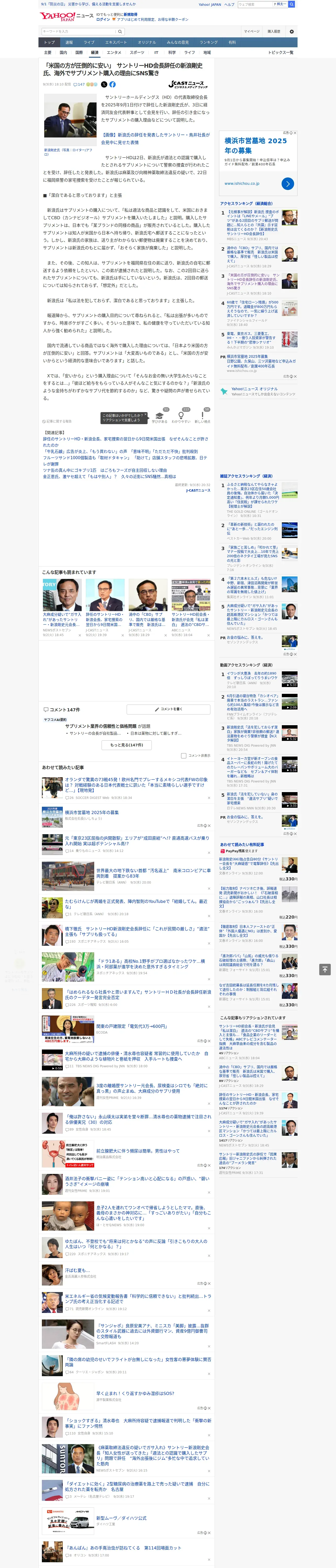Click the 新しい視点 exclamation reaction

point(203,416)
